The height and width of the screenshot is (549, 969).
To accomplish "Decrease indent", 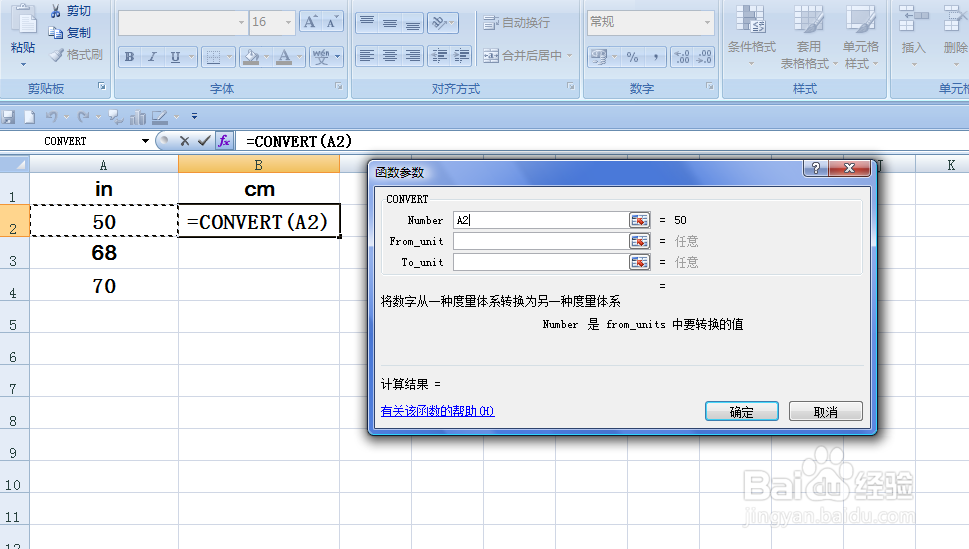I will 439,56.
